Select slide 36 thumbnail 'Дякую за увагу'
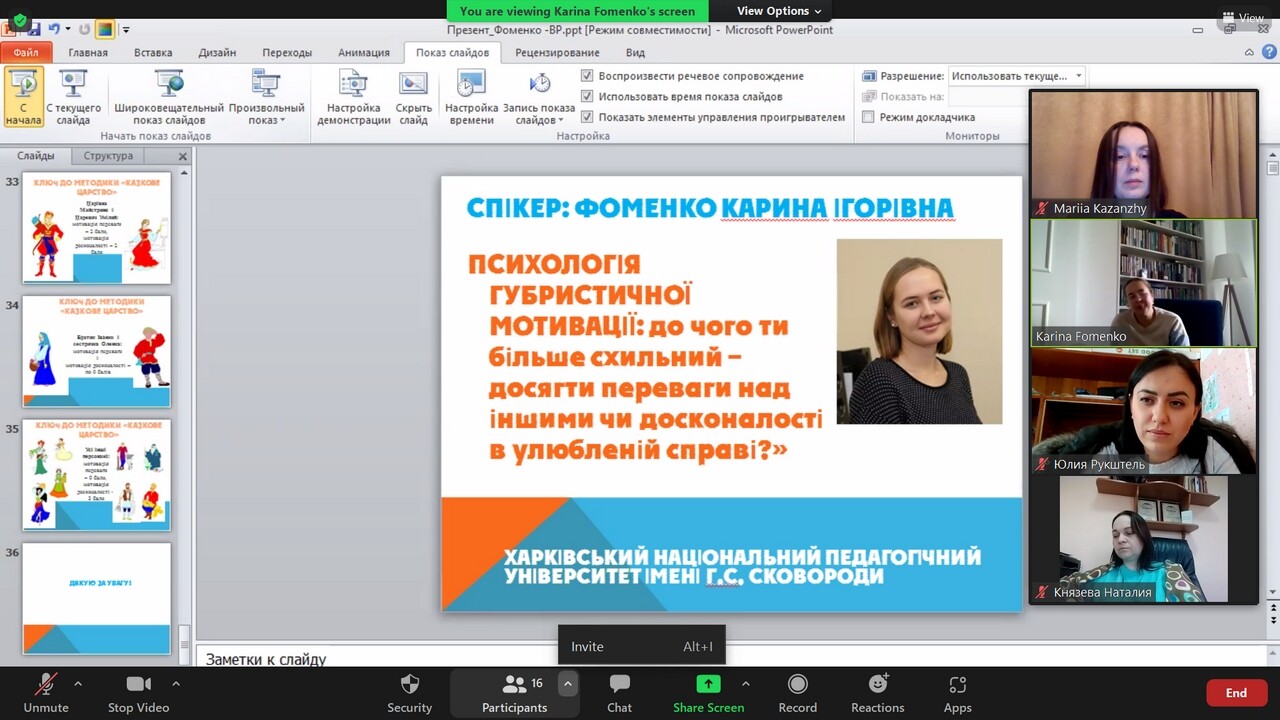1280x720 pixels. [97, 598]
